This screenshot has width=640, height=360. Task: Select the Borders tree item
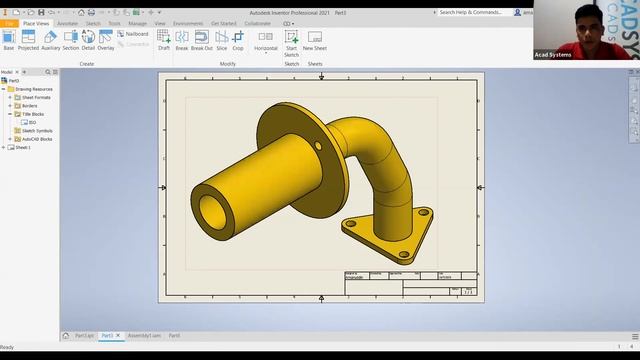click(26, 106)
